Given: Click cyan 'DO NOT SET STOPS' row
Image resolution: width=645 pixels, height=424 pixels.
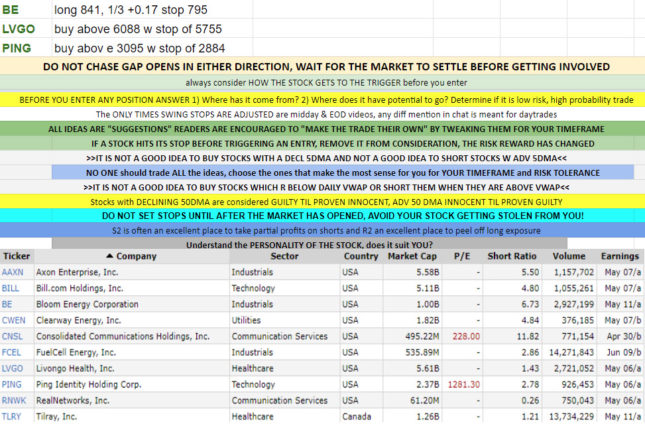Looking at the screenshot, I should tap(322, 215).
